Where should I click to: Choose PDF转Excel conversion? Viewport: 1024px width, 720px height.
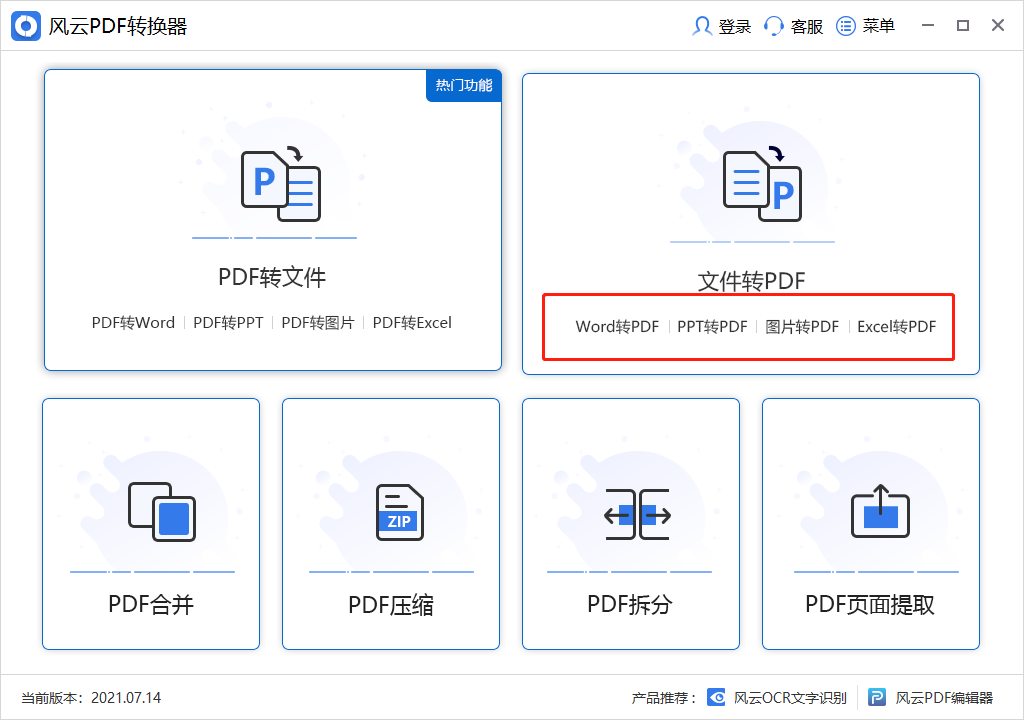[412, 323]
